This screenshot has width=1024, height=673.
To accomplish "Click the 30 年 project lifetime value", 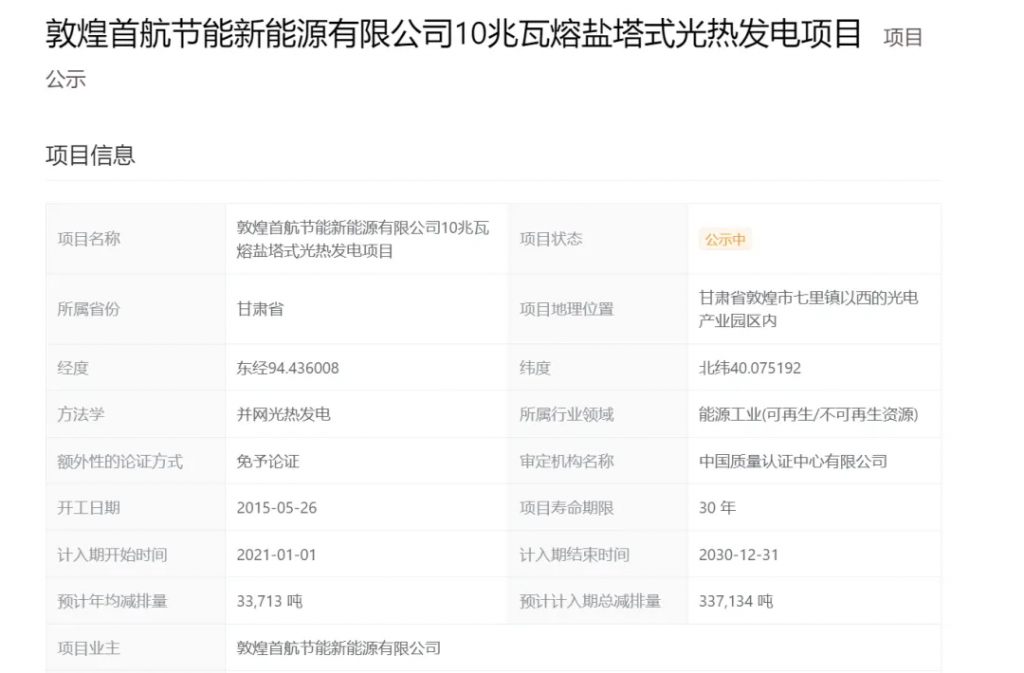I will click(x=717, y=508).
